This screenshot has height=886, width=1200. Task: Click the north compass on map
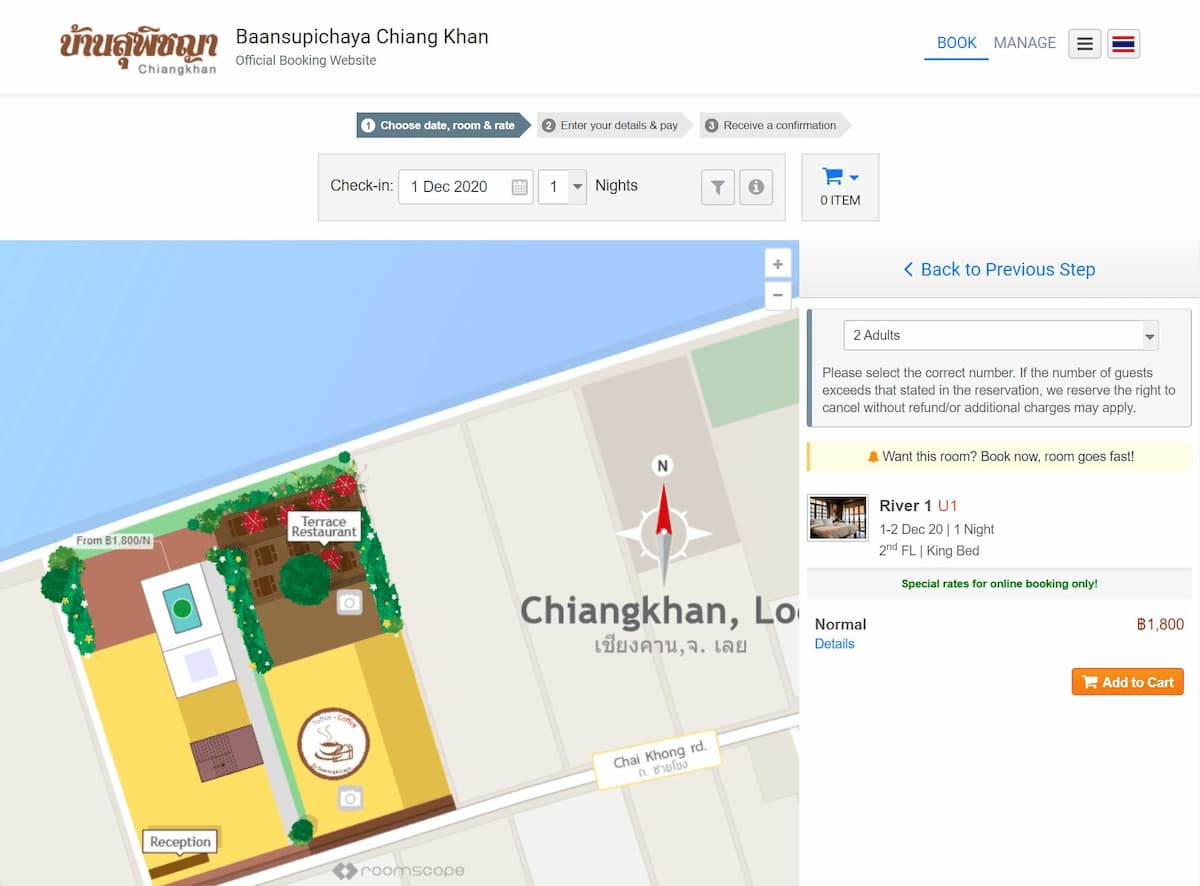pyautogui.click(x=662, y=520)
